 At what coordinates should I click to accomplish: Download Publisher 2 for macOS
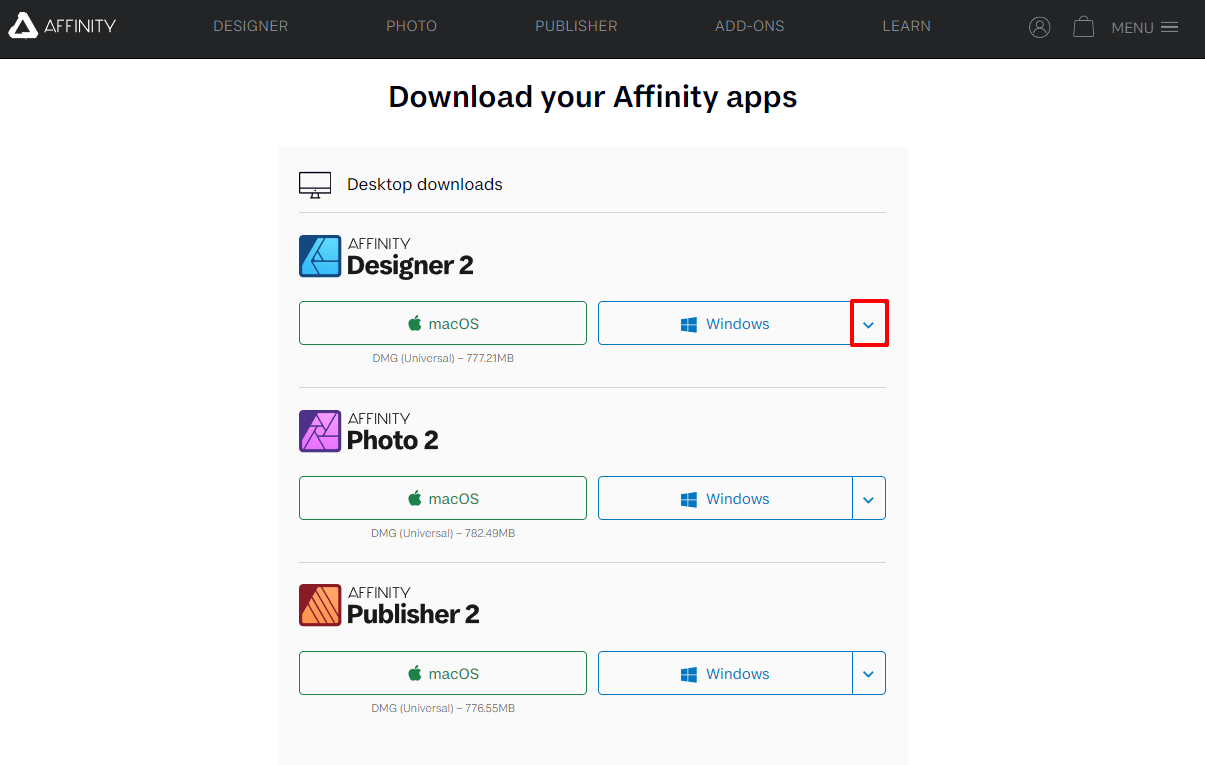(x=442, y=674)
